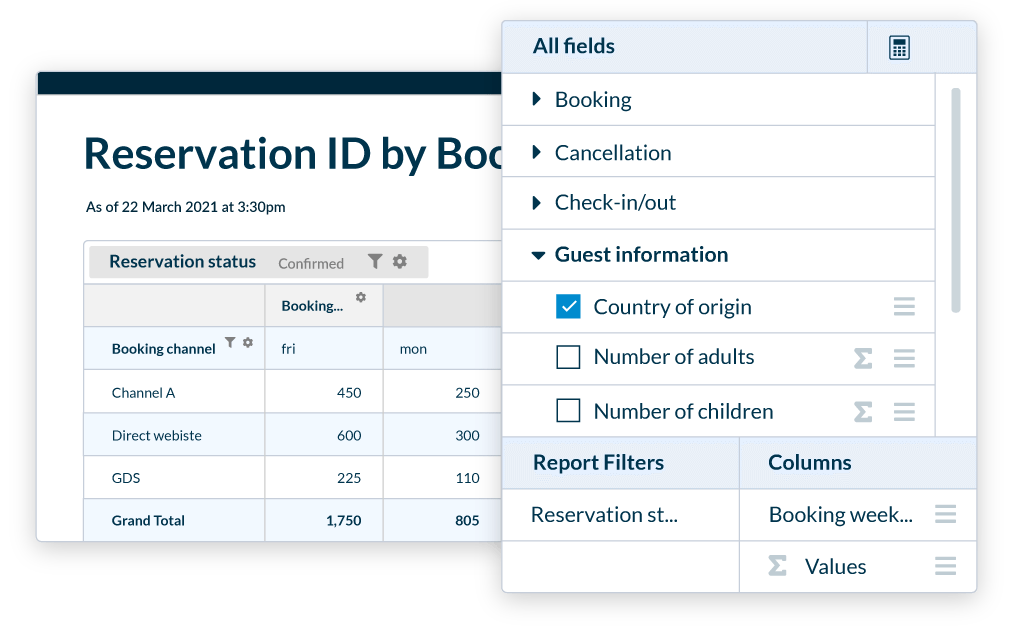1012x630 pixels.
Task: Grab the drag handle for Number of children
Action: click(904, 412)
